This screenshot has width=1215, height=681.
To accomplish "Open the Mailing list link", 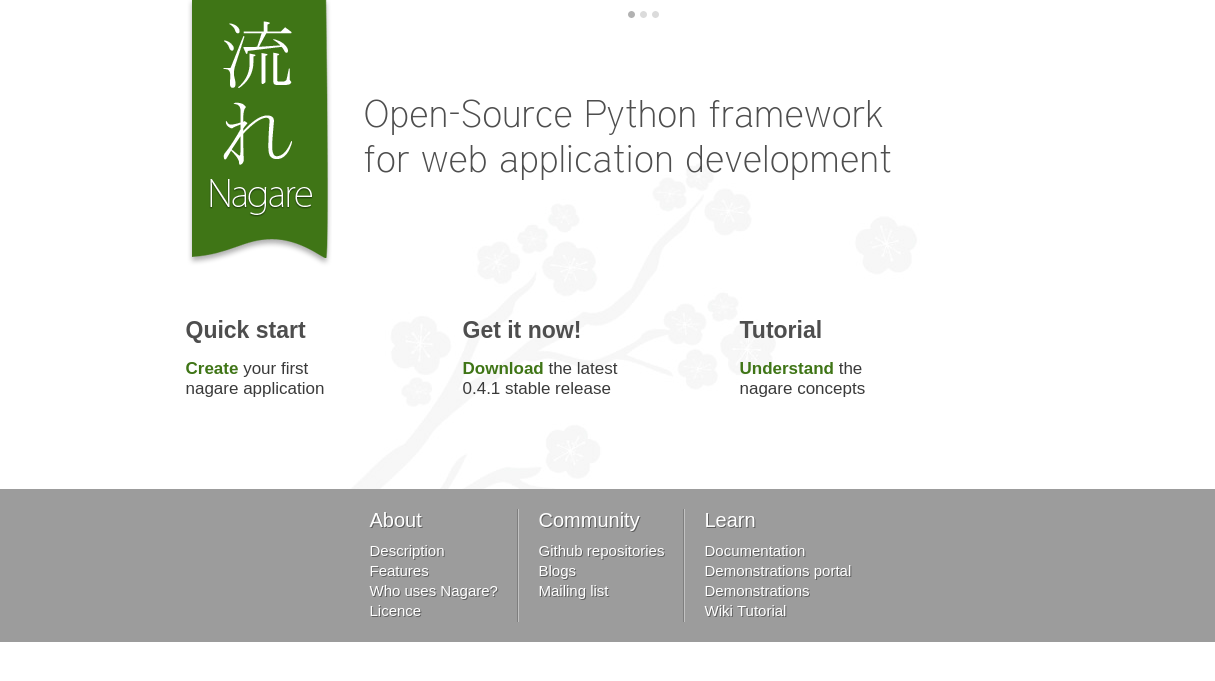I will click(573, 591).
